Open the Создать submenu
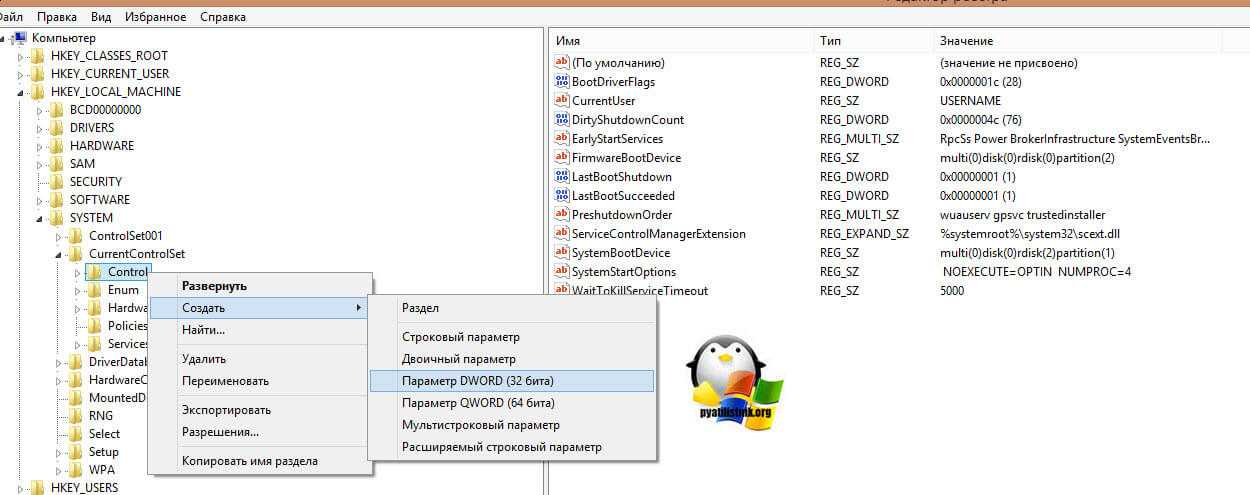1250x495 pixels. point(260,308)
